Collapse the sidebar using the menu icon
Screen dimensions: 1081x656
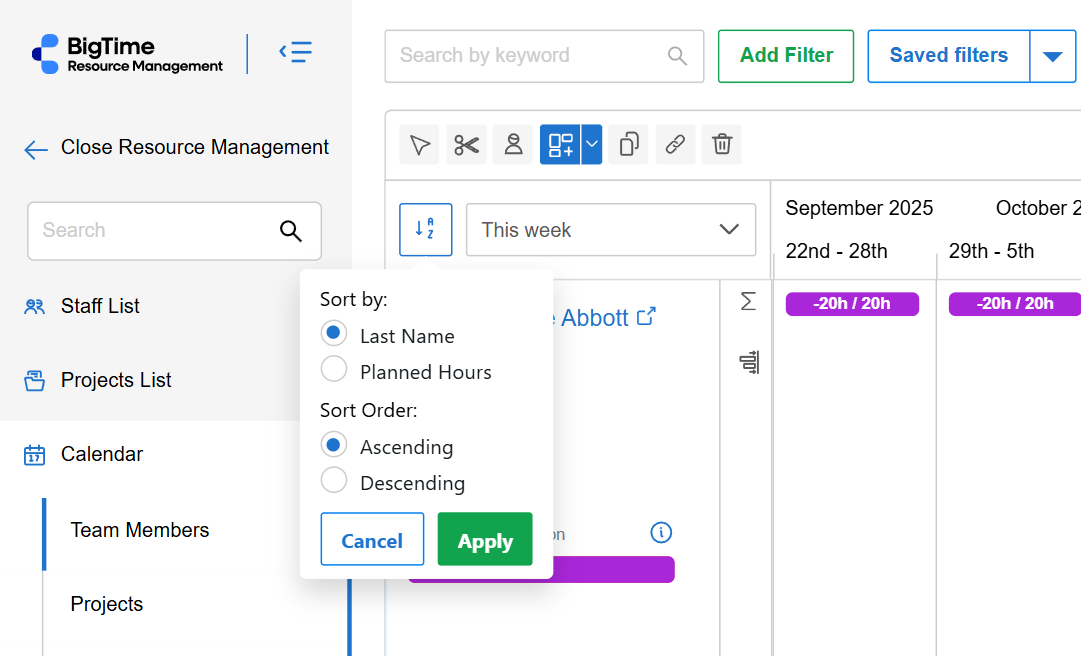pyautogui.click(x=295, y=52)
